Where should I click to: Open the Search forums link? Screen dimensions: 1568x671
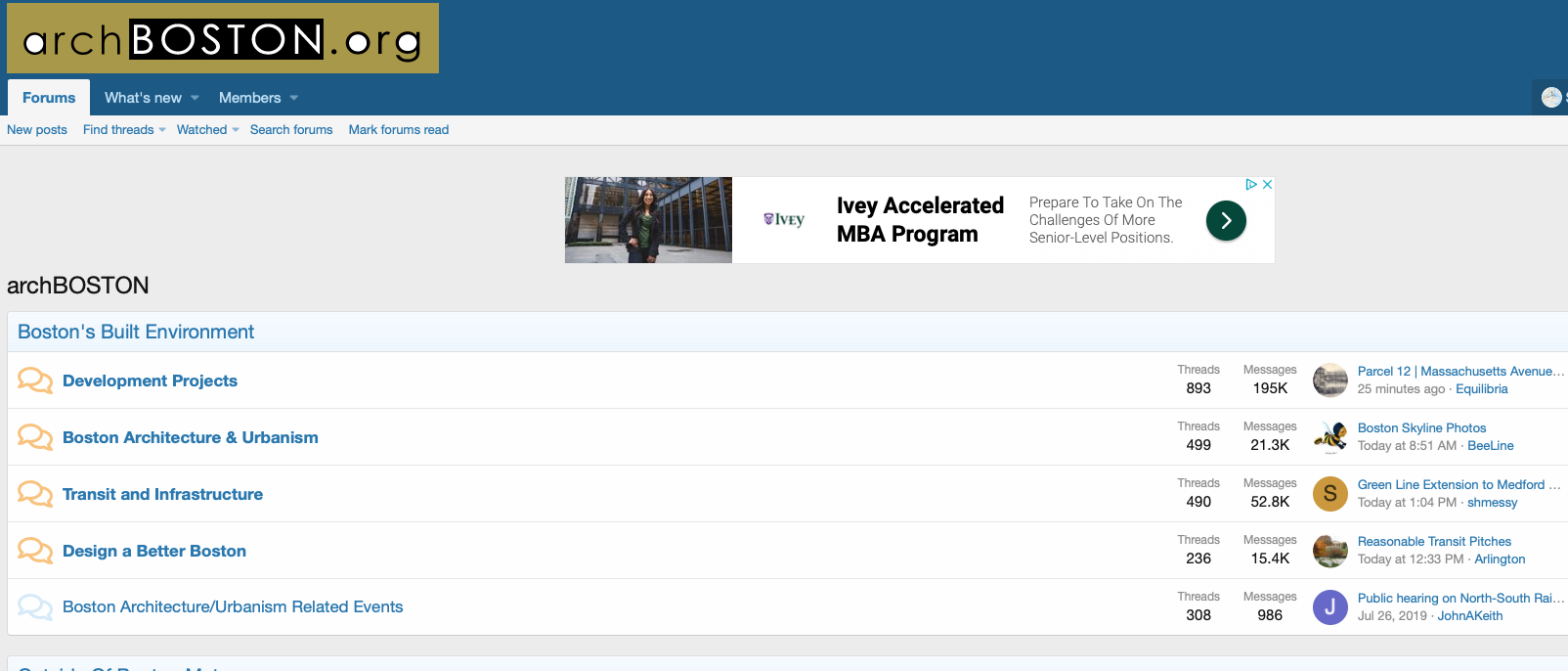291,130
